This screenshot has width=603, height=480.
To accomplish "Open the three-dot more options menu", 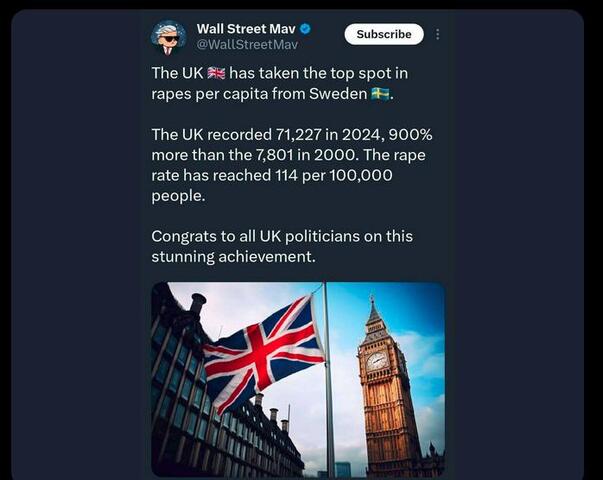I will [x=437, y=34].
